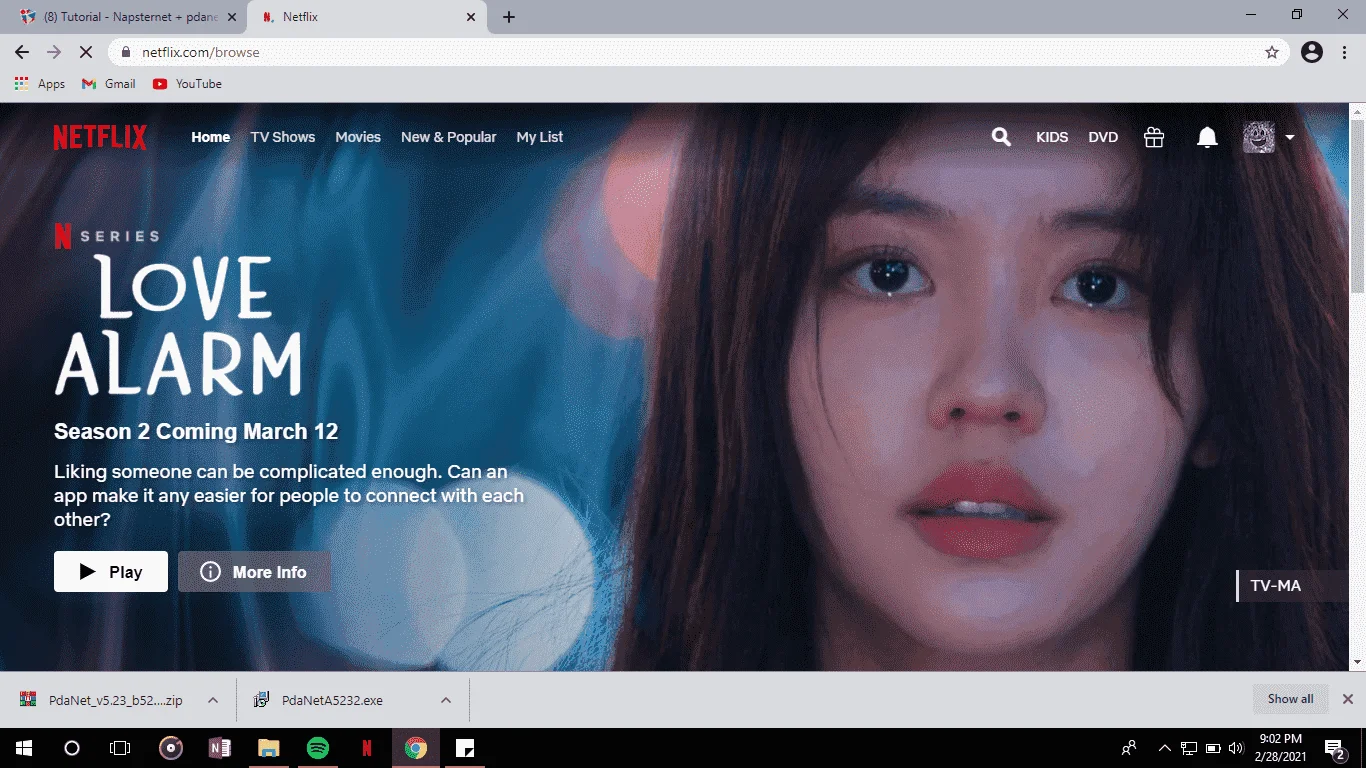The image size is (1366, 768).
Task: Open the Apps bookmarks shortcut
Action: (40, 84)
